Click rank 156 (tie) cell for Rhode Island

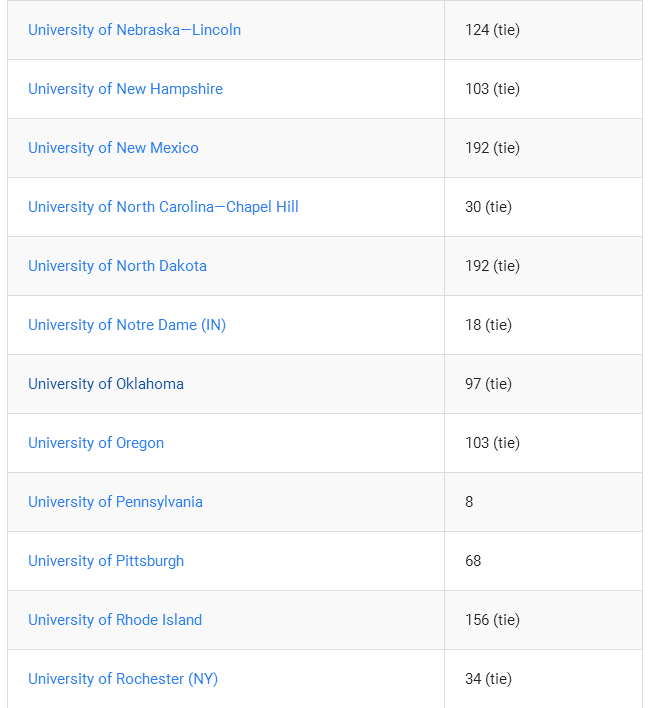[543, 620]
